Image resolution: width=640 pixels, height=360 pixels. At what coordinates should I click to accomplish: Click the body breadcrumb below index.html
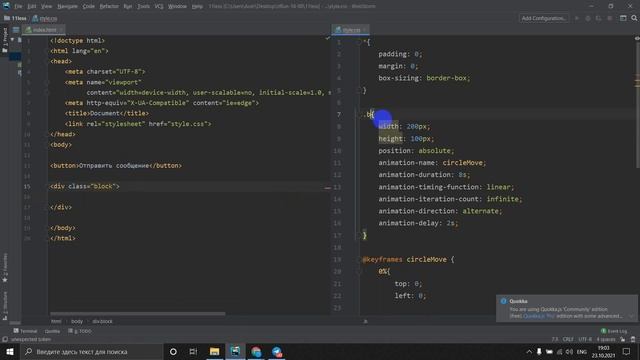pos(77,321)
